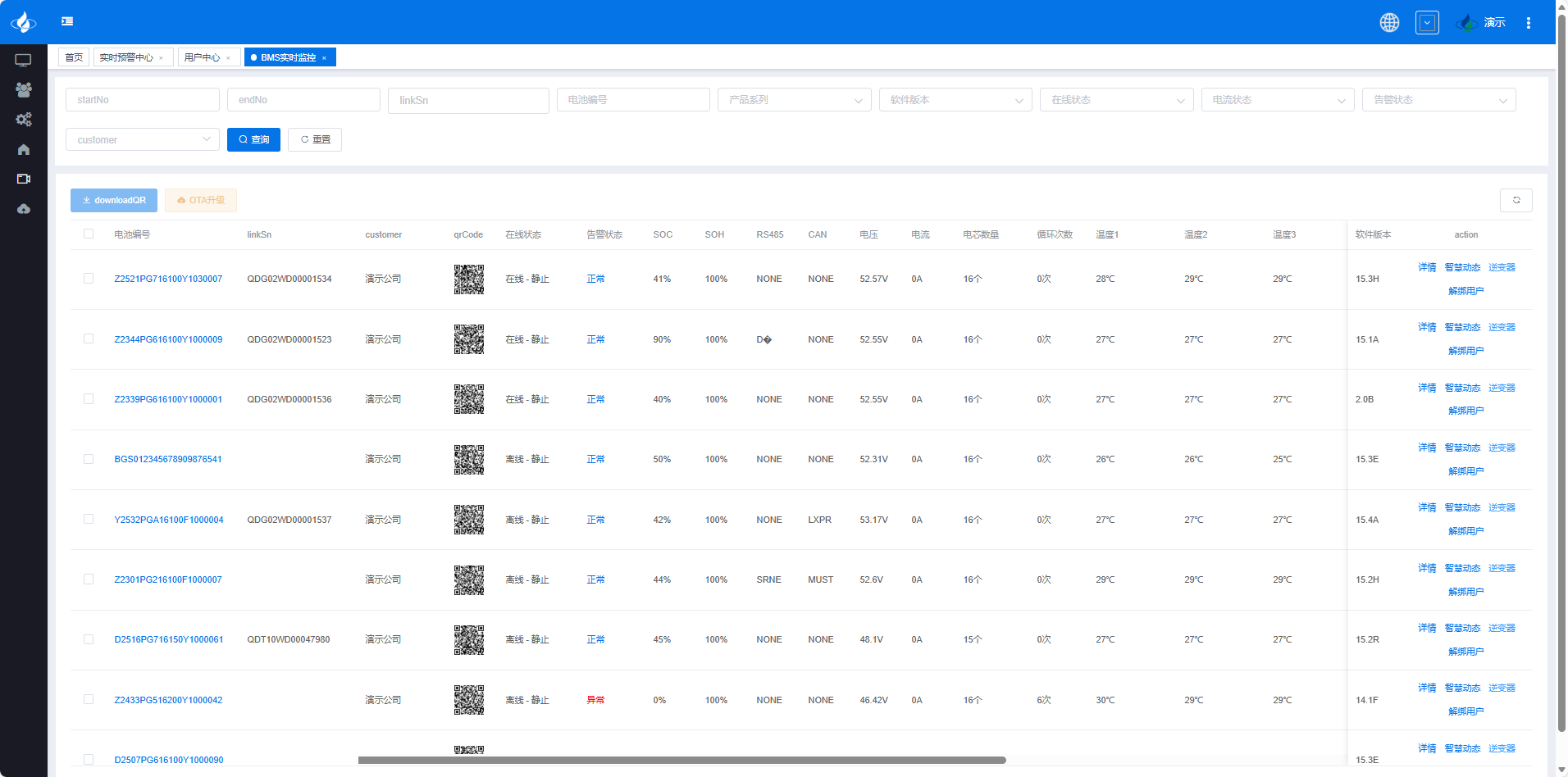Expand the customer dropdown filter
This screenshot has width=1568, height=777.
142,140
